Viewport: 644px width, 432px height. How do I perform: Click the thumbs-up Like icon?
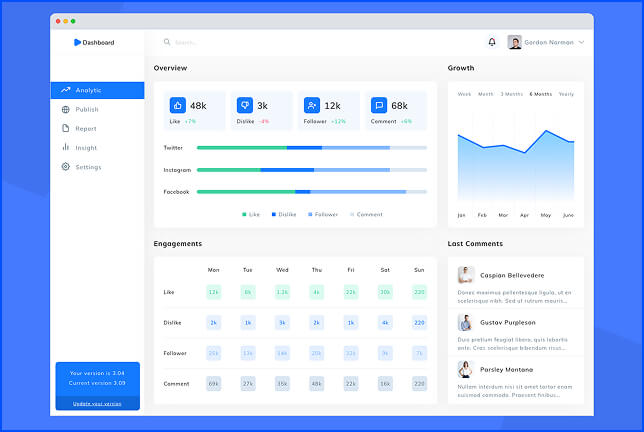tap(178, 105)
